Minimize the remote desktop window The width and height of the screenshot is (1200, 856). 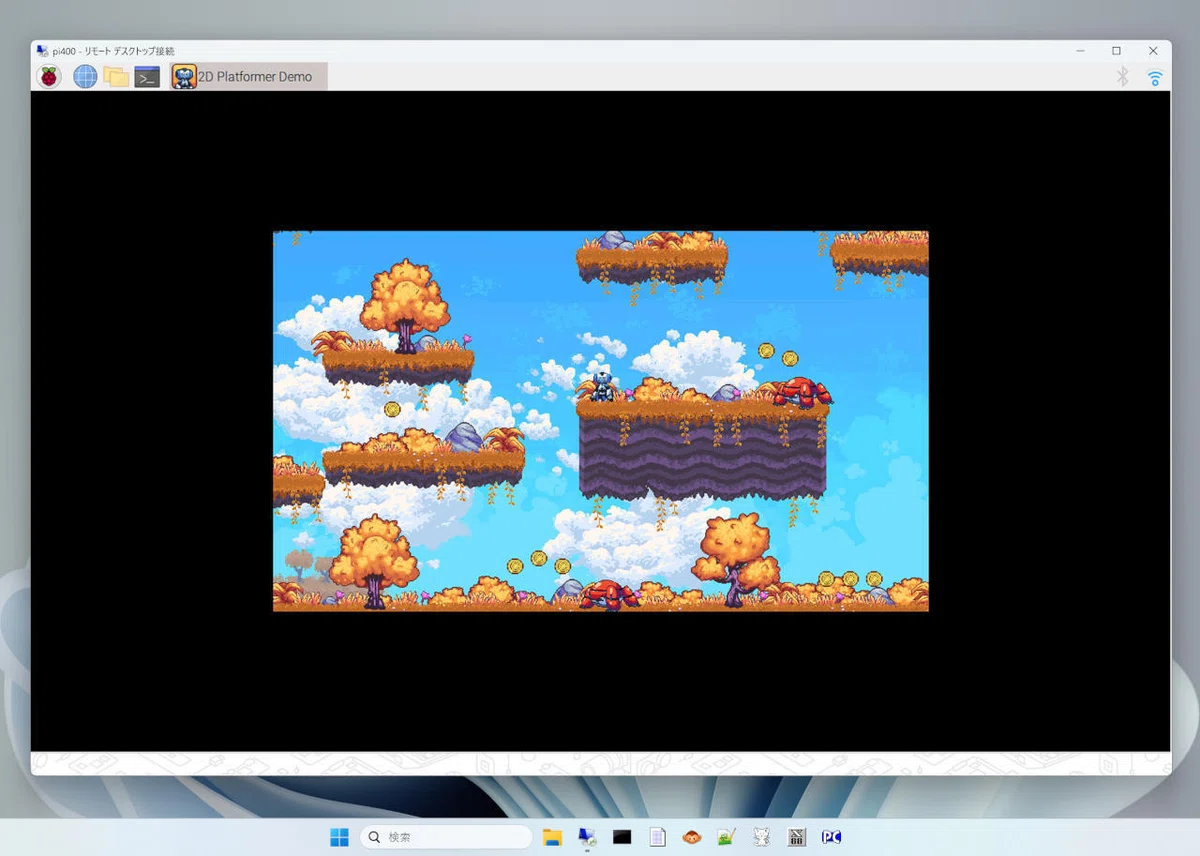1081,50
